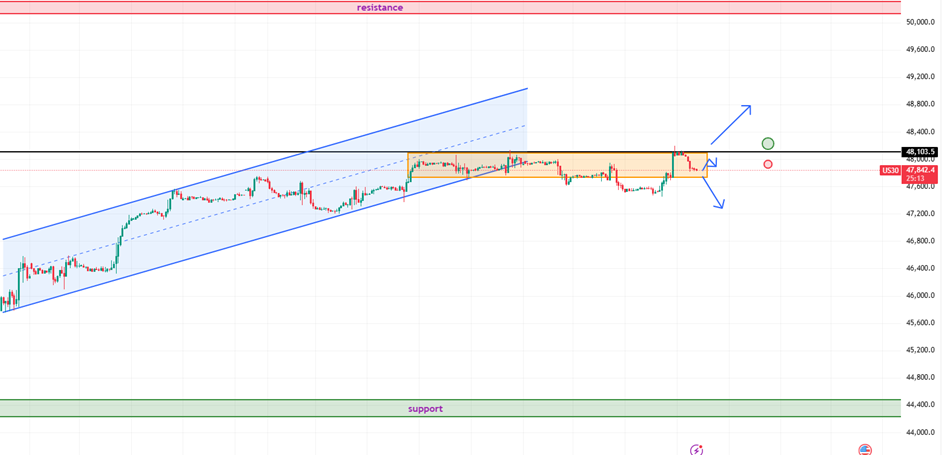Click the 48,103.5 black price label
The height and width of the screenshot is (455, 947).
pos(919,152)
